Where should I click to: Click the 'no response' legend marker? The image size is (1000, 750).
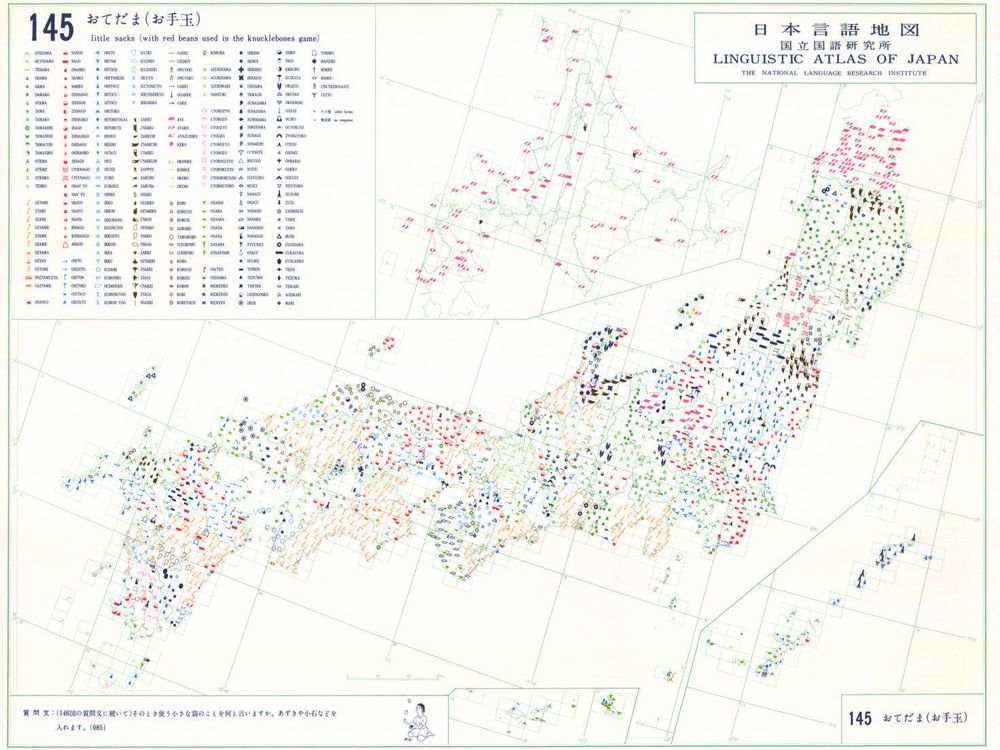[314, 118]
